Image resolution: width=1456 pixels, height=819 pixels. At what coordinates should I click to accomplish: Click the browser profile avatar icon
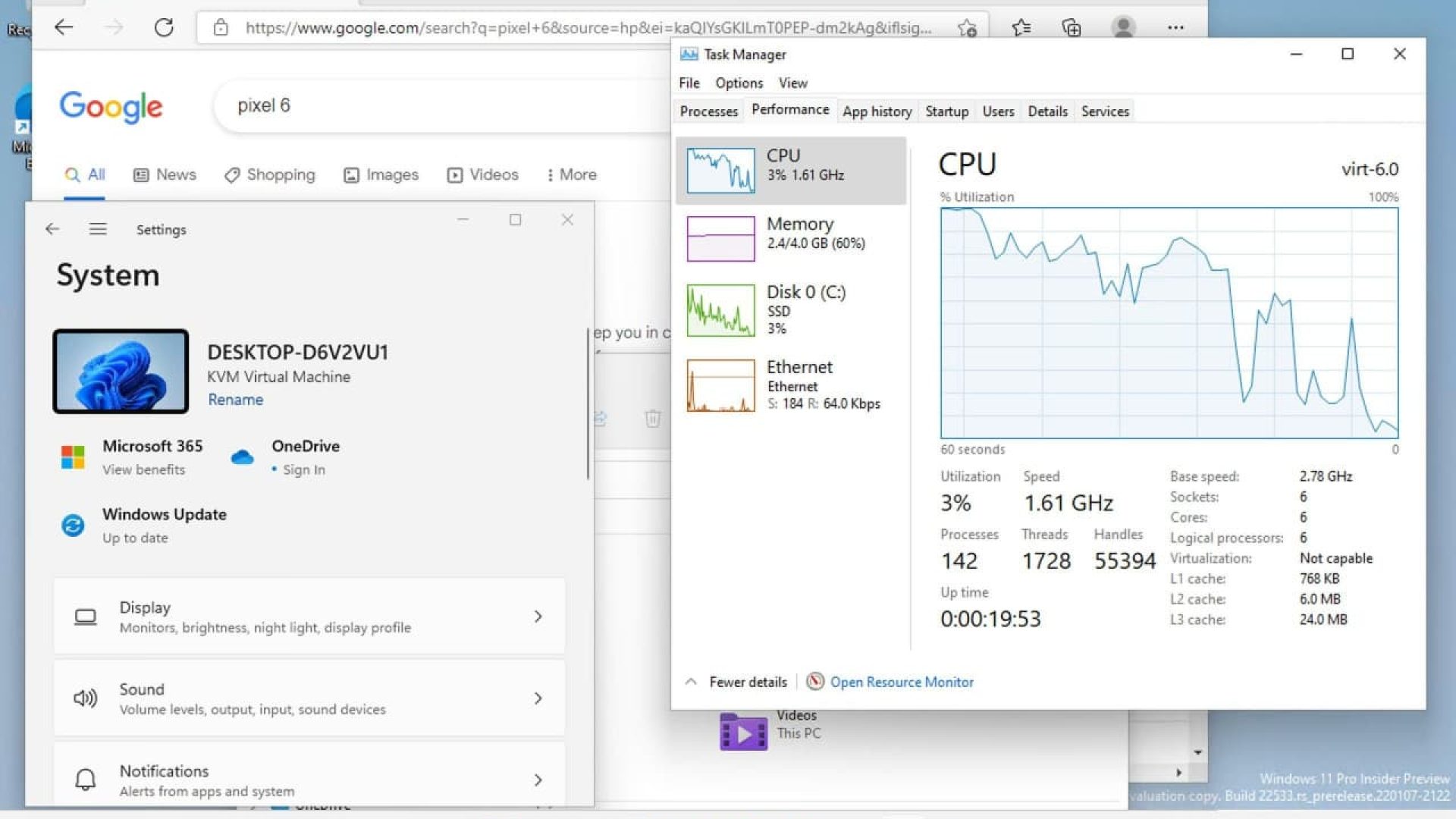[1123, 28]
